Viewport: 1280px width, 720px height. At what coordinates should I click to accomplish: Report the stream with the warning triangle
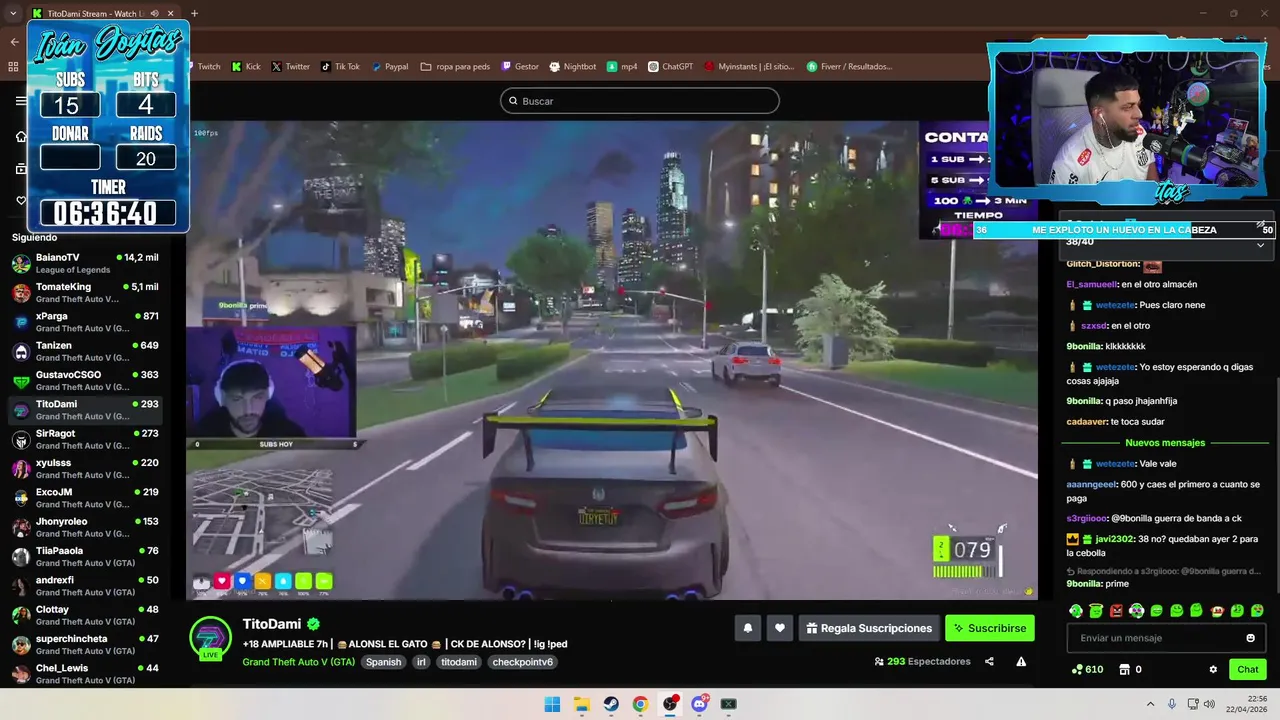pos(1021,661)
